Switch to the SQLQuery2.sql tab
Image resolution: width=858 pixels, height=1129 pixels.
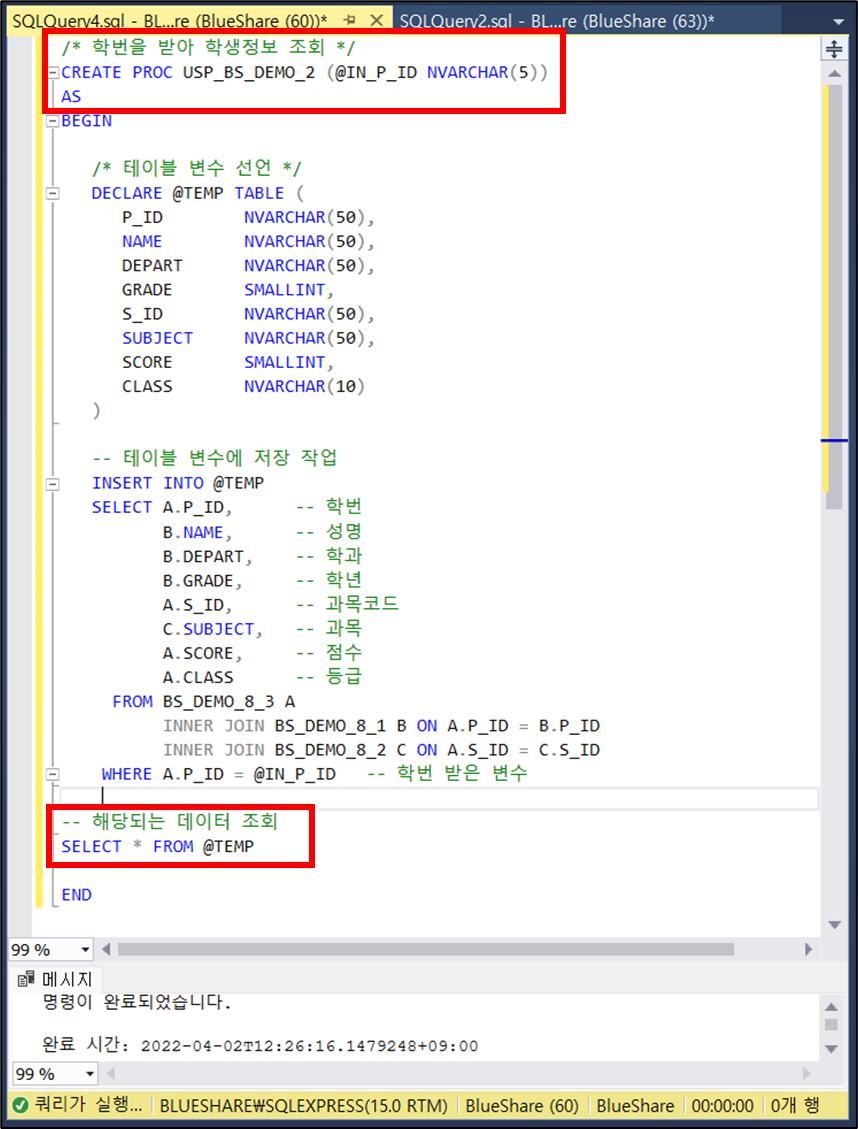556,21
